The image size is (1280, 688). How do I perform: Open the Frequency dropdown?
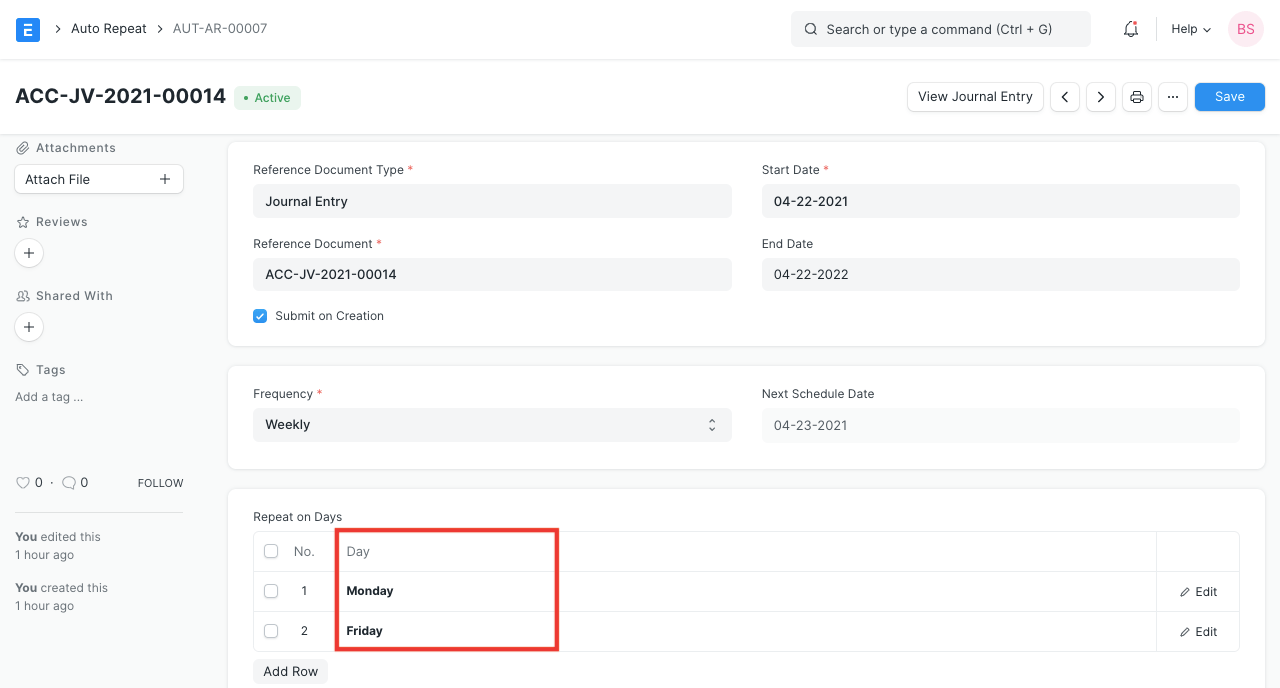coord(491,425)
